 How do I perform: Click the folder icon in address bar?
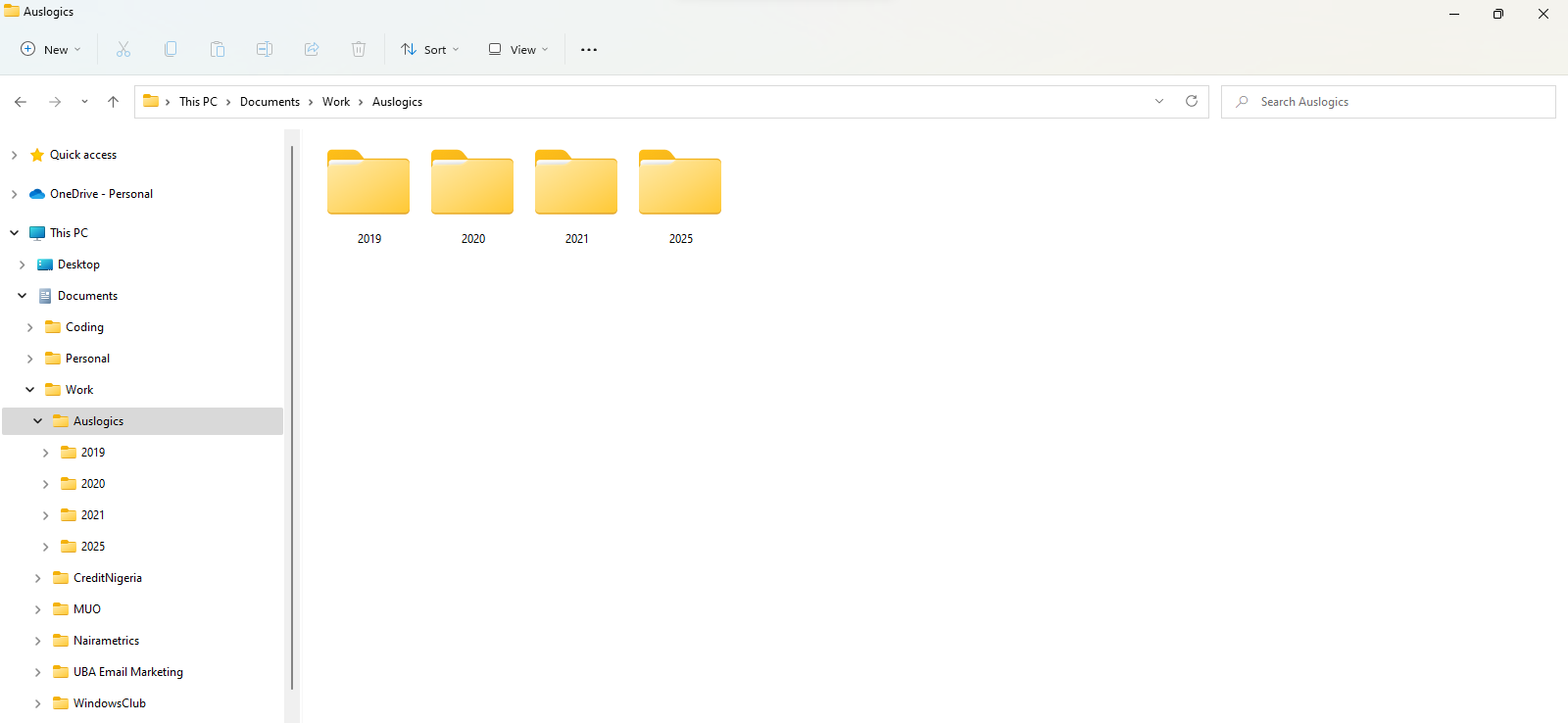[x=151, y=101]
